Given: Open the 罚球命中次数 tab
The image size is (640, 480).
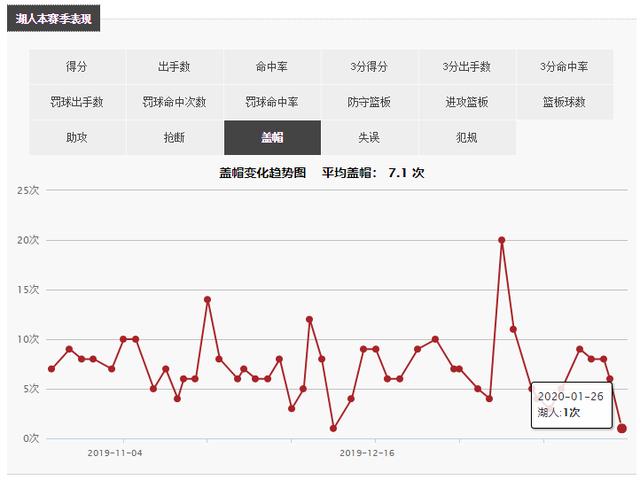Looking at the screenshot, I should click(174, 102).
